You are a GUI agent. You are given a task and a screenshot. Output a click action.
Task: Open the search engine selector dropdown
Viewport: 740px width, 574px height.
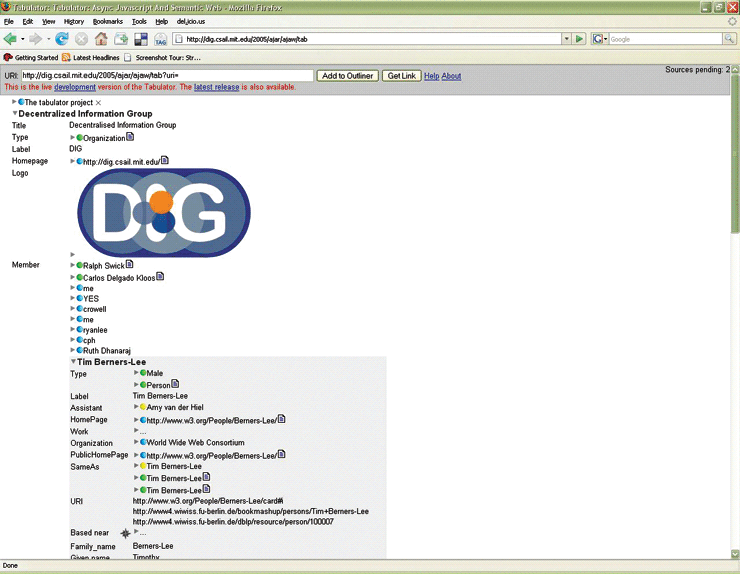point(599,39)
